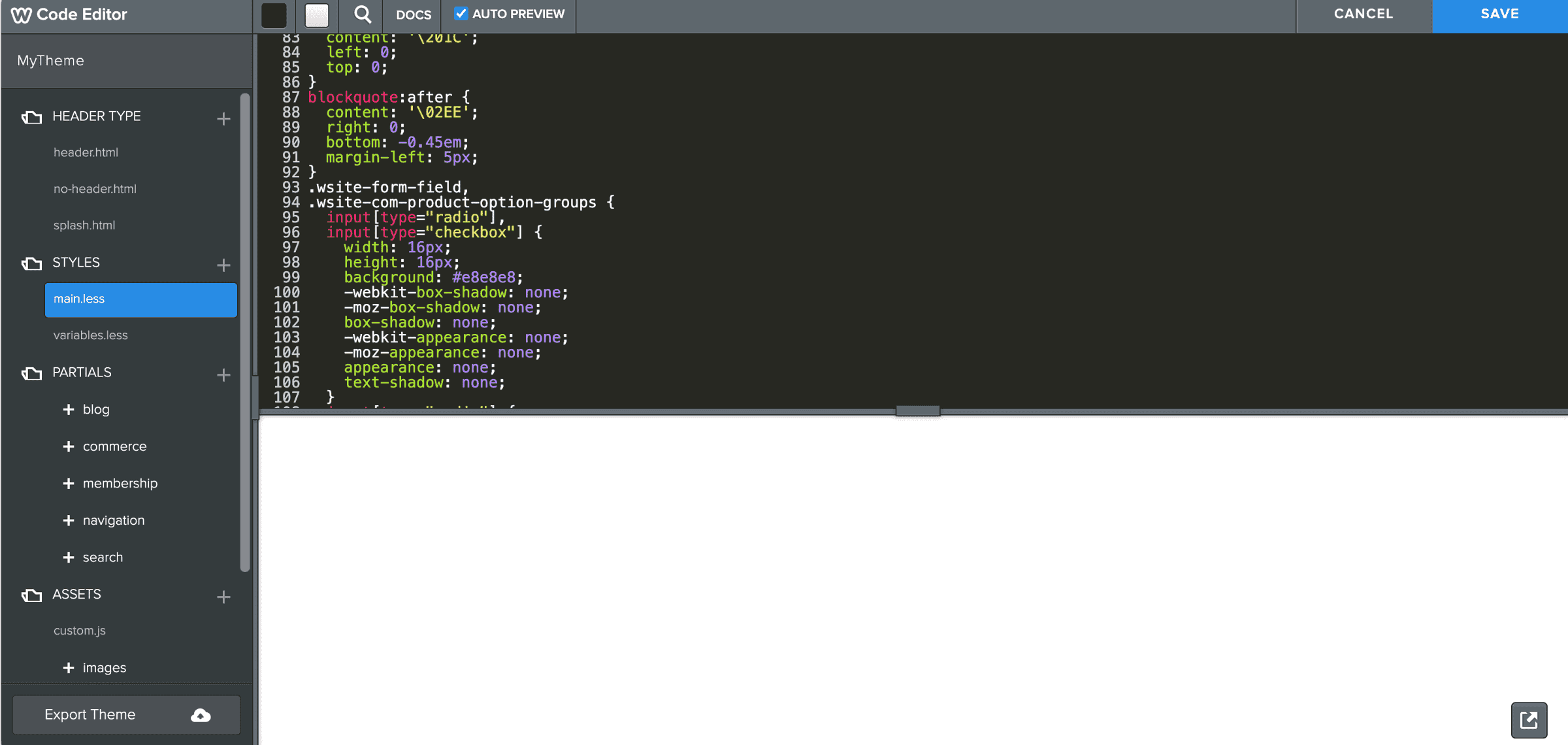Viewport: 1568px width, 745px height.
Task: Click the cloud upload icon on Export Theme
Action: pos(201,716)
